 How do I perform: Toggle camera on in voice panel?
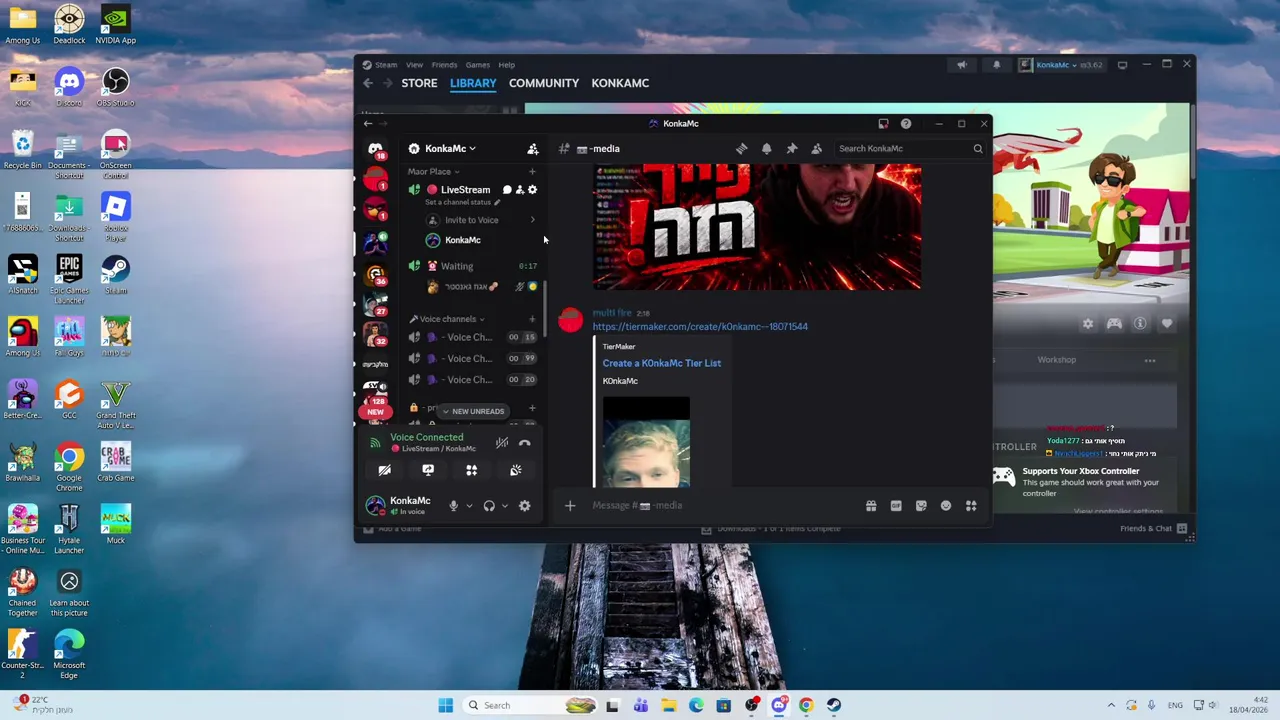click(384, 470)
